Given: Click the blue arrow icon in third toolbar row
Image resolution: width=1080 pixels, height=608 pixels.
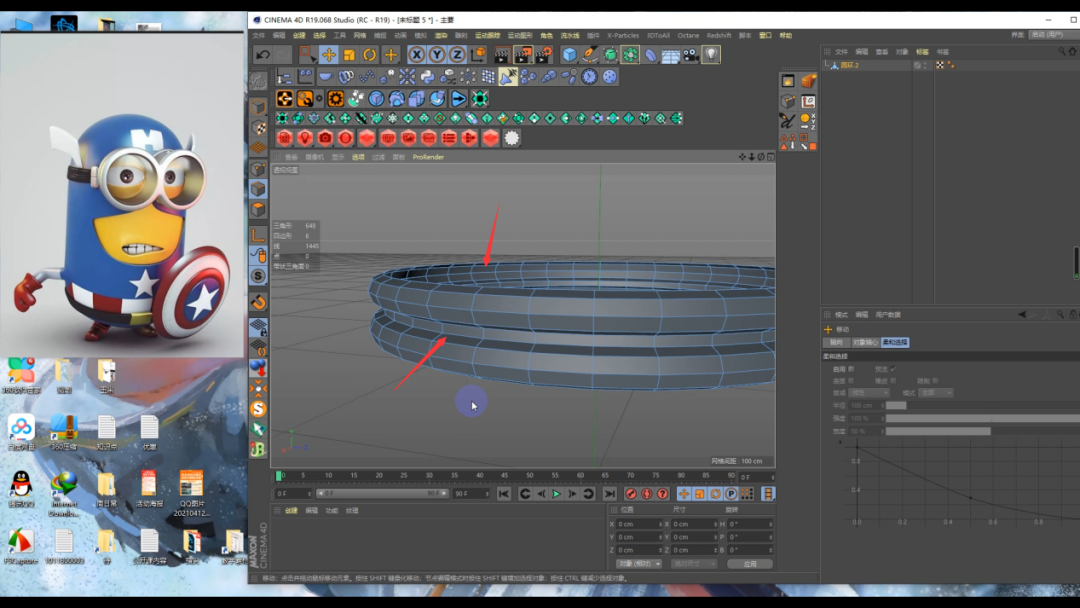Looking at the screenshot, I should point(459,98).
